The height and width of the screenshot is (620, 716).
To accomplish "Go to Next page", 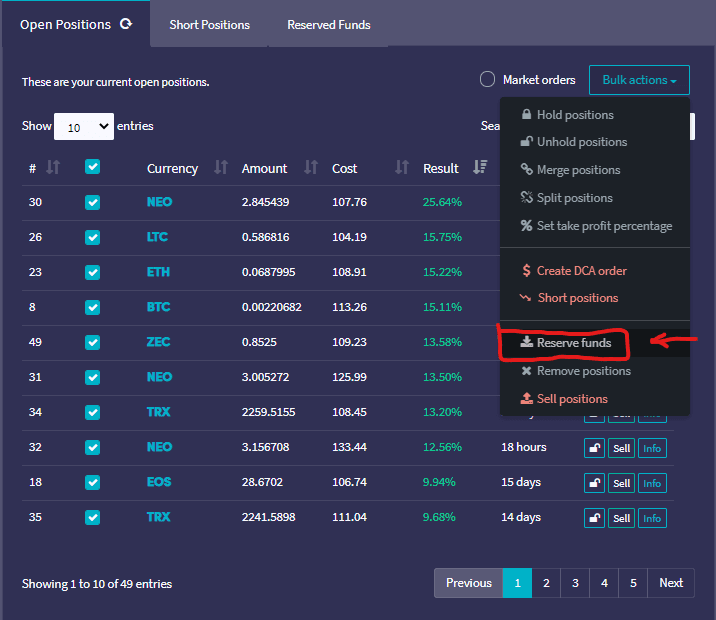I will 671,583.
